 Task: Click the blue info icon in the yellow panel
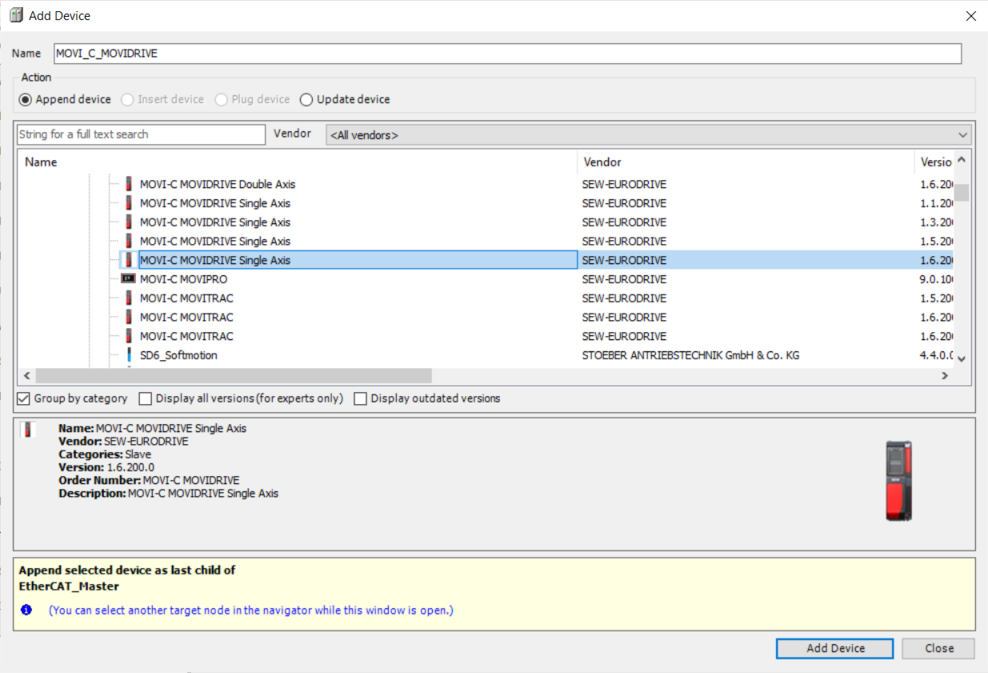26,610
